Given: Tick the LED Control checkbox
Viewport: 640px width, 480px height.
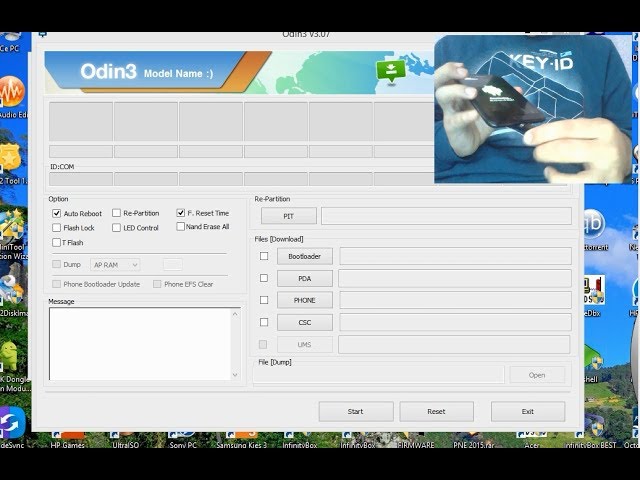Looking at the screenshot, I should pos(116,228).
